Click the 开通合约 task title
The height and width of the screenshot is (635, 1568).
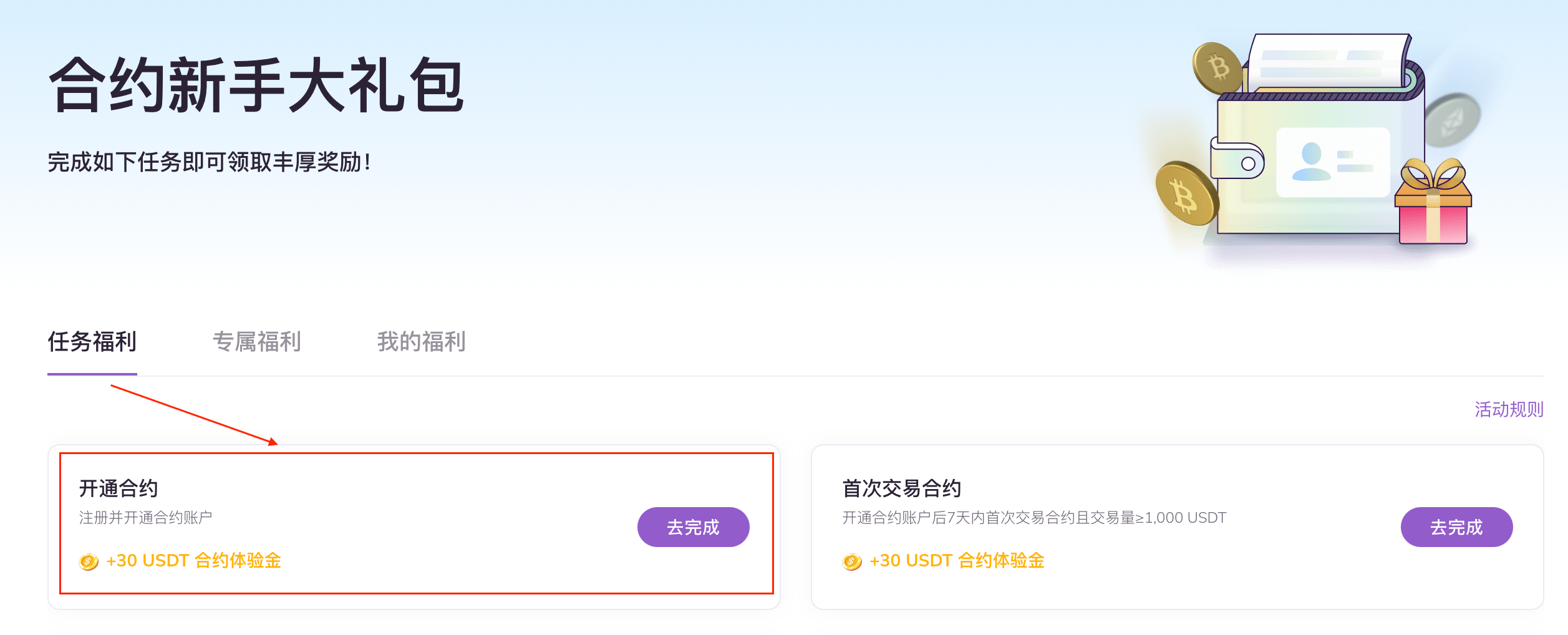point(119,488)
